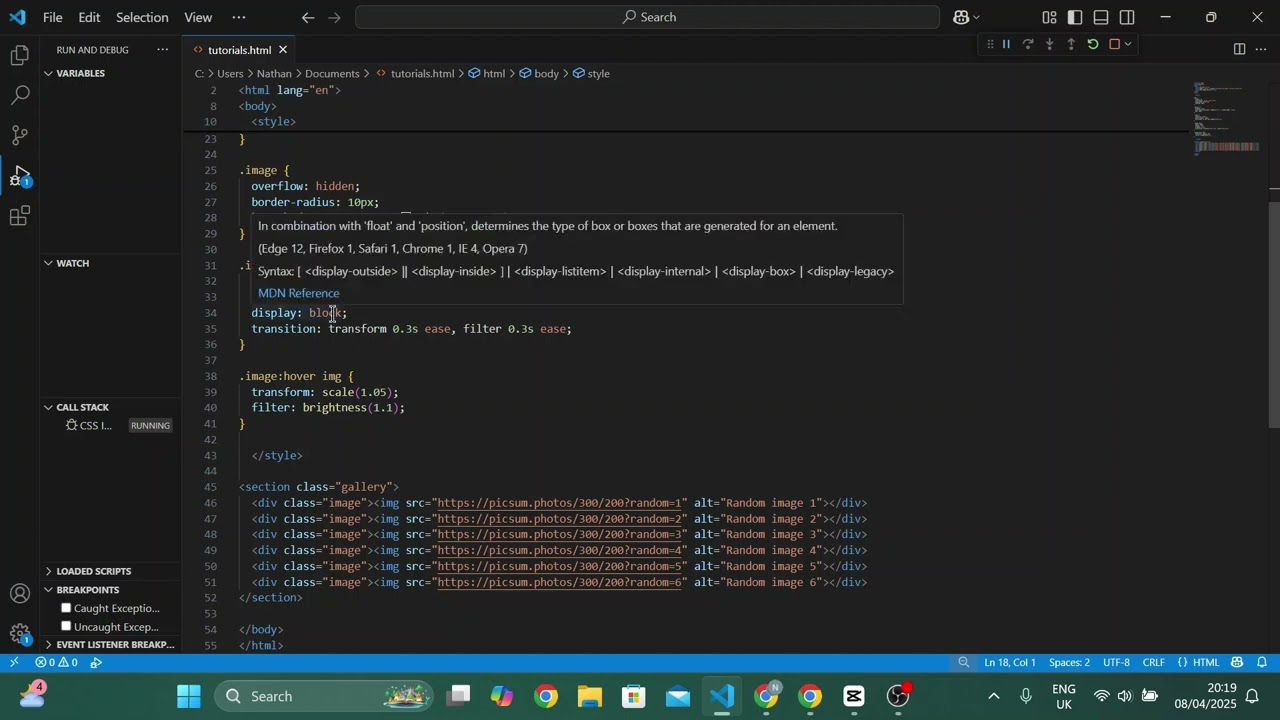Open the Edit menu
The image size is (1280, 720).
click(89, 17)
